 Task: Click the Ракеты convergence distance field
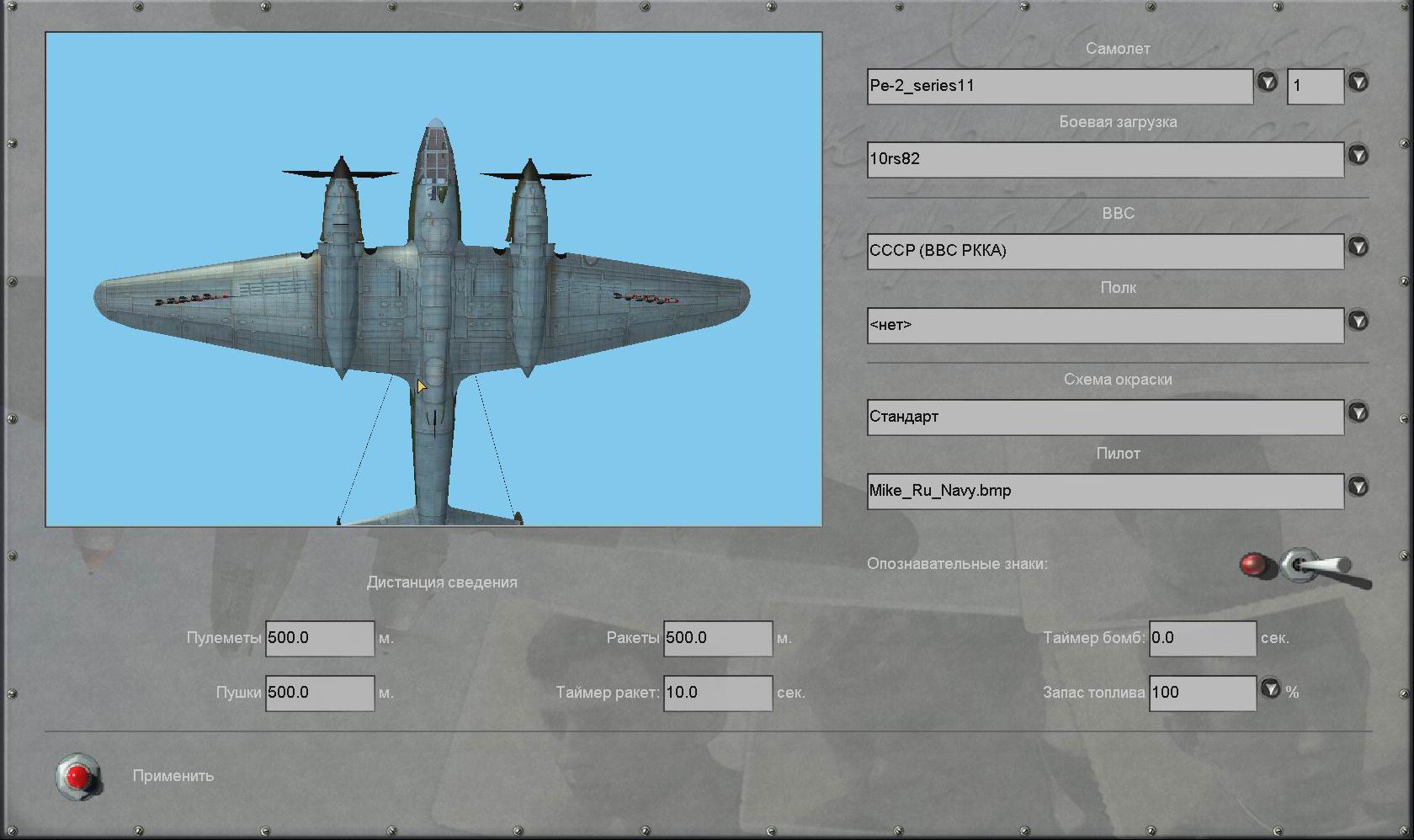tap(717, 638)
